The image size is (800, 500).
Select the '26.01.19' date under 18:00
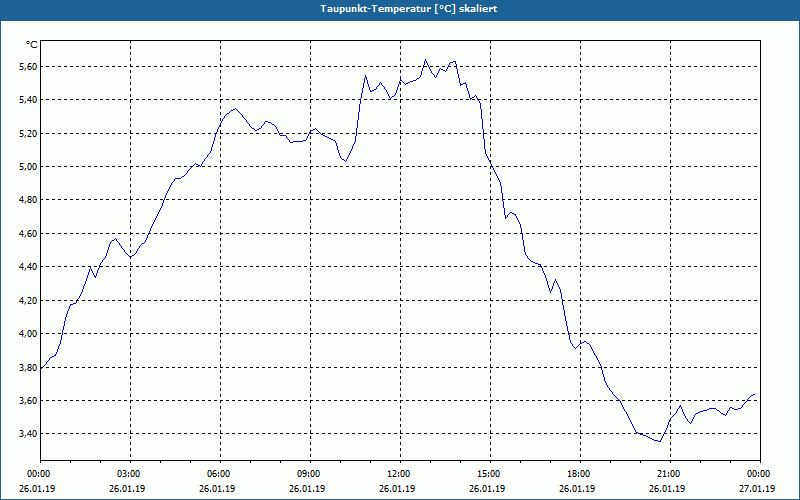577,488
